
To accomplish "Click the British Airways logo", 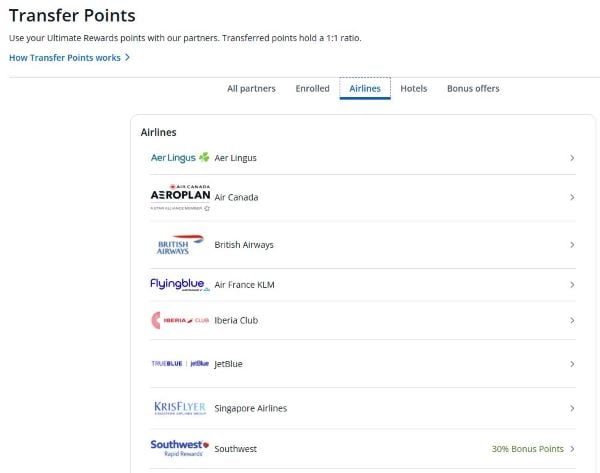I will [180, 245].
